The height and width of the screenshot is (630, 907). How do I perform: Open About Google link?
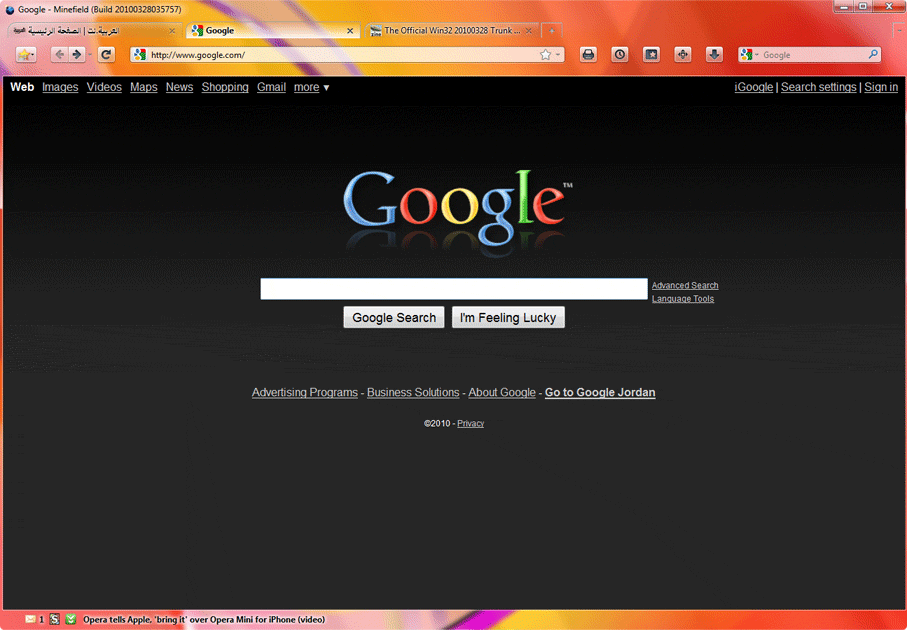click(x=502, y=392)
